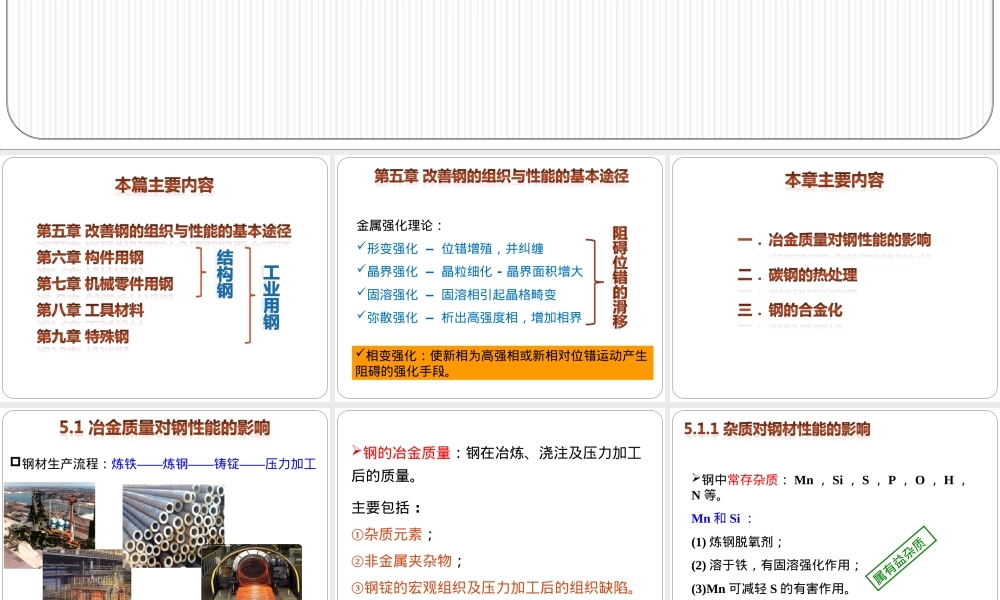Click the text 第八章 工具材料

tap(90, 311)
